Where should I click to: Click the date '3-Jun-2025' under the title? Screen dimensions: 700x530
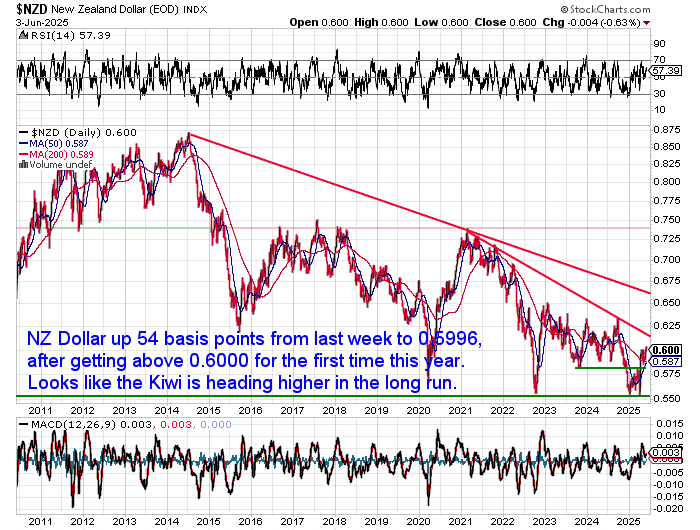[x=42, y=22]
